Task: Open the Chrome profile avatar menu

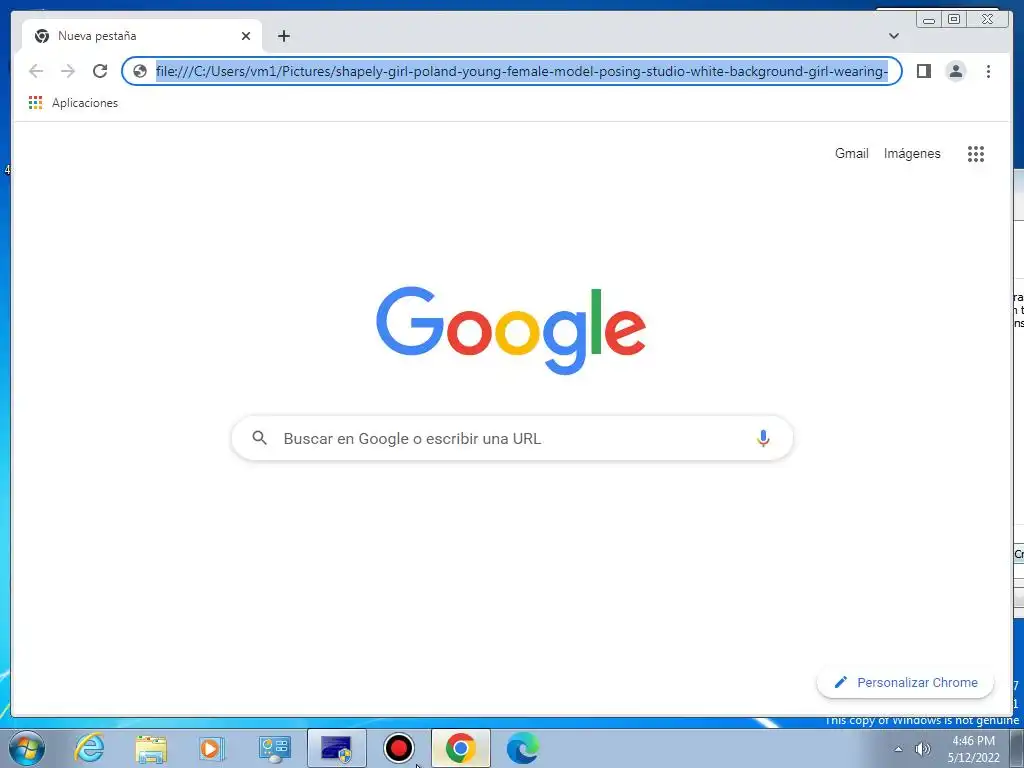Action: pos(955,71)
